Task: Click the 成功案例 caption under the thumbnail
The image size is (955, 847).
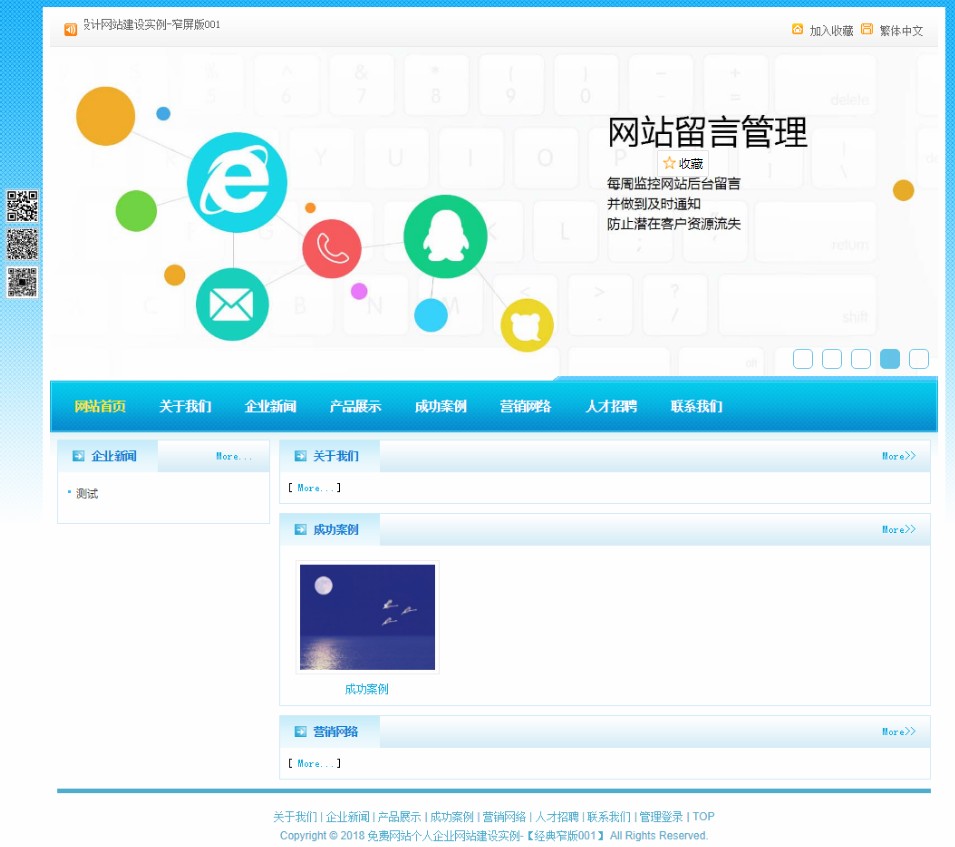Action: [367, 689]
